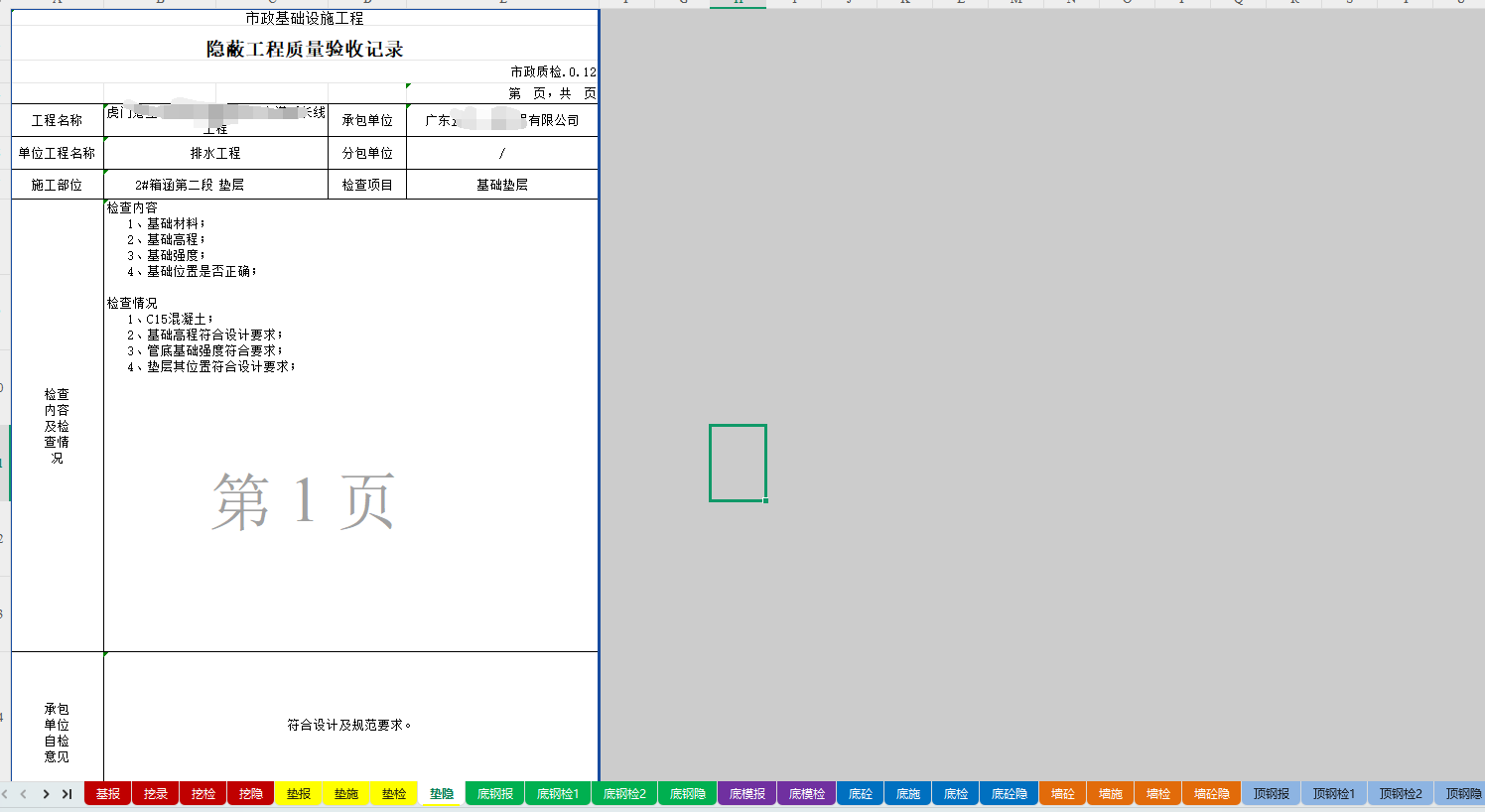Click the next sheet navigation arrow
1485x812 pixels.
46,794
